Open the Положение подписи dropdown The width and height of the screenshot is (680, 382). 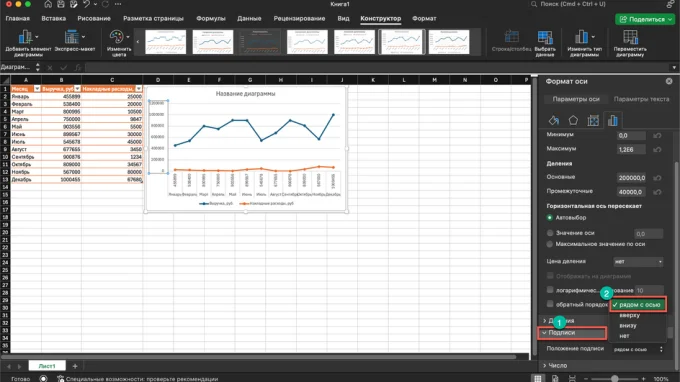coord(638,349)
